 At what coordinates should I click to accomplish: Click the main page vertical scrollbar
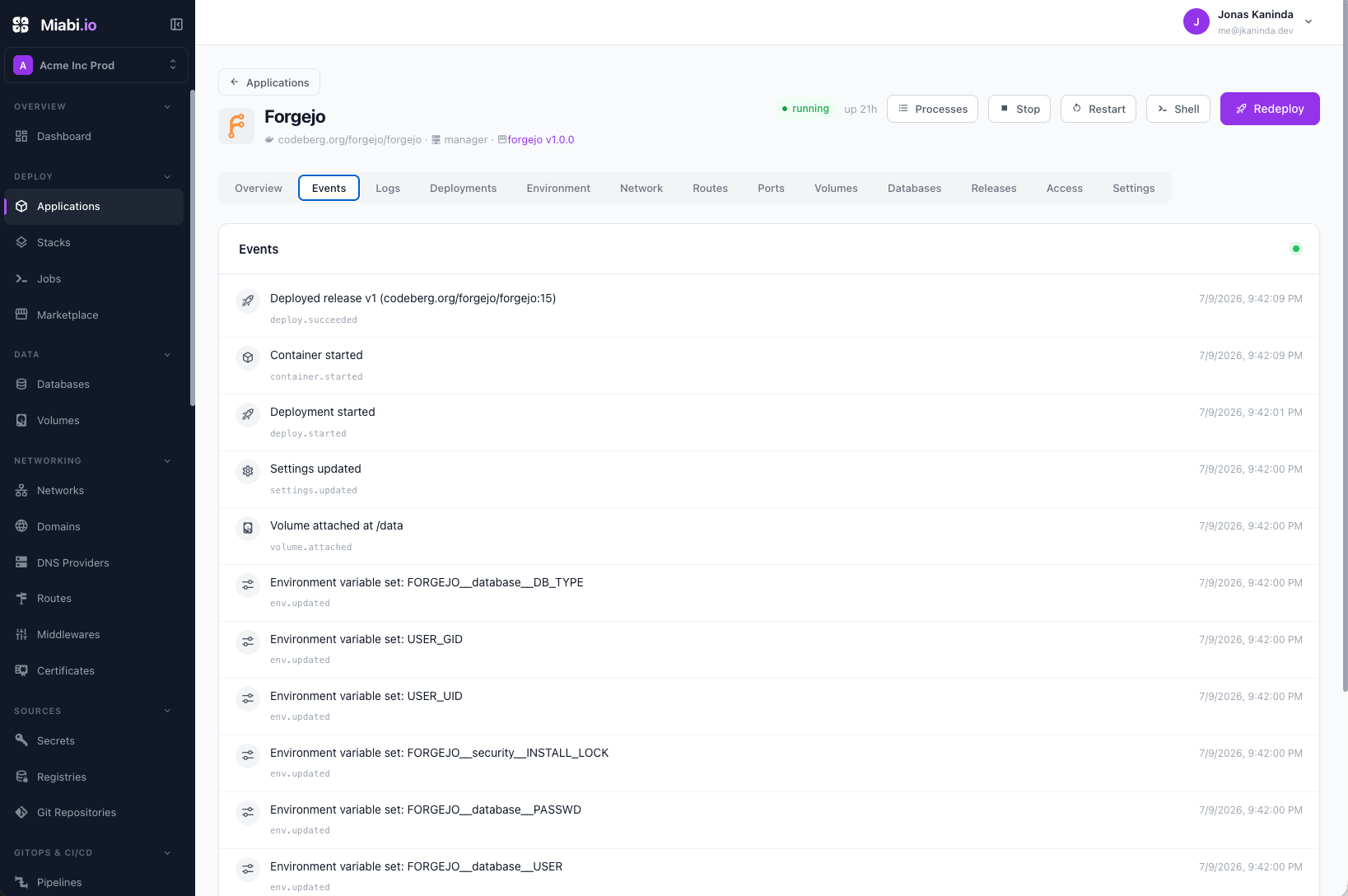point(1345,346)
